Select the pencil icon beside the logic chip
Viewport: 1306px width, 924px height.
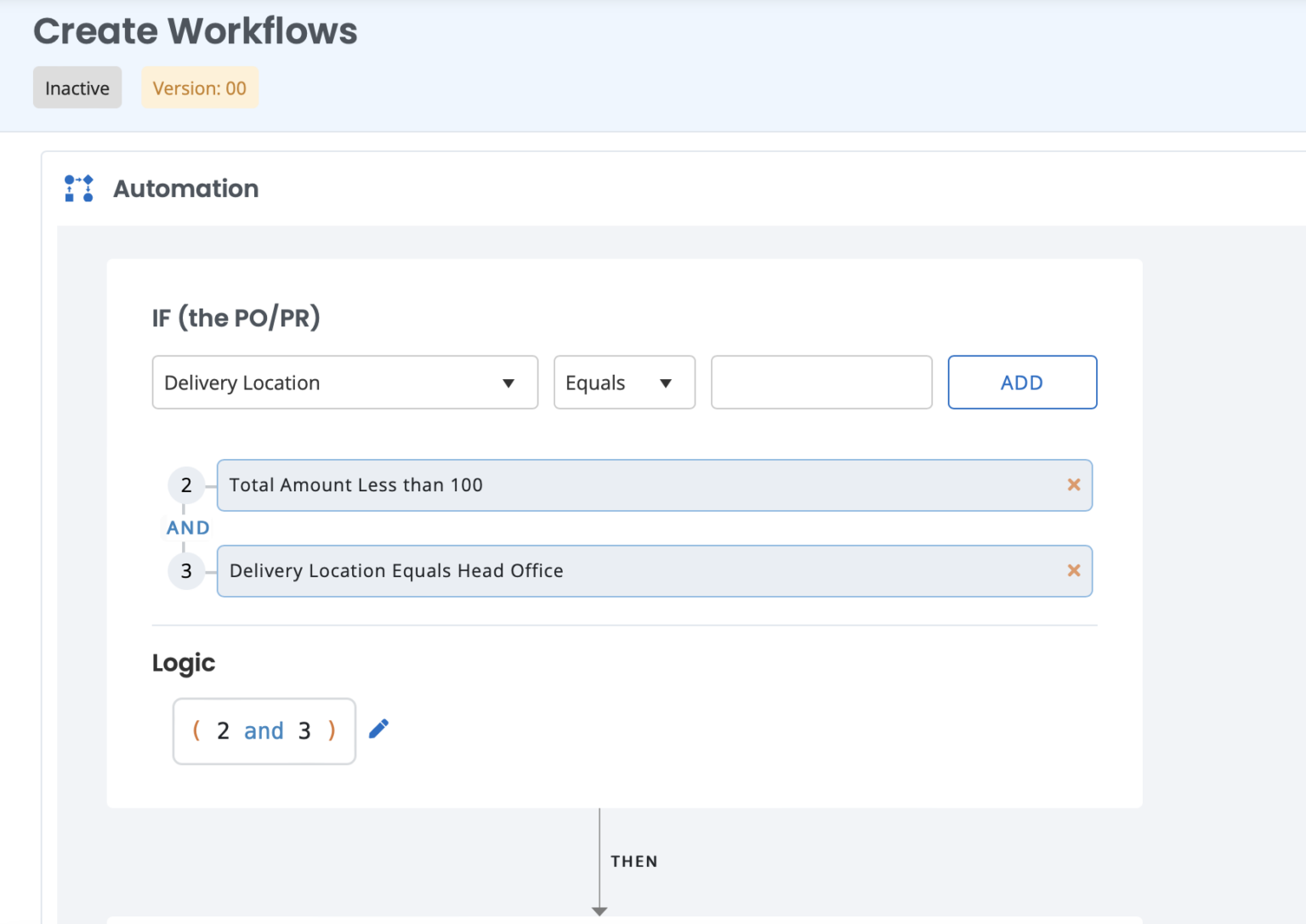point(378,728)
